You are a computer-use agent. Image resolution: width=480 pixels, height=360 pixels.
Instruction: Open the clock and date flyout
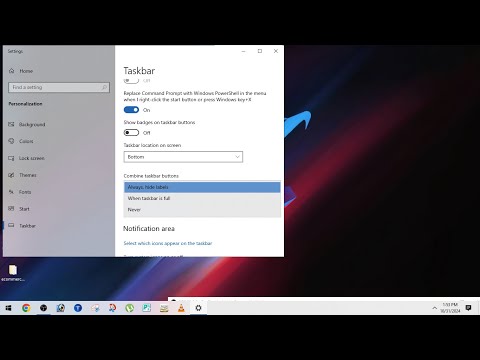coord(450,308)
